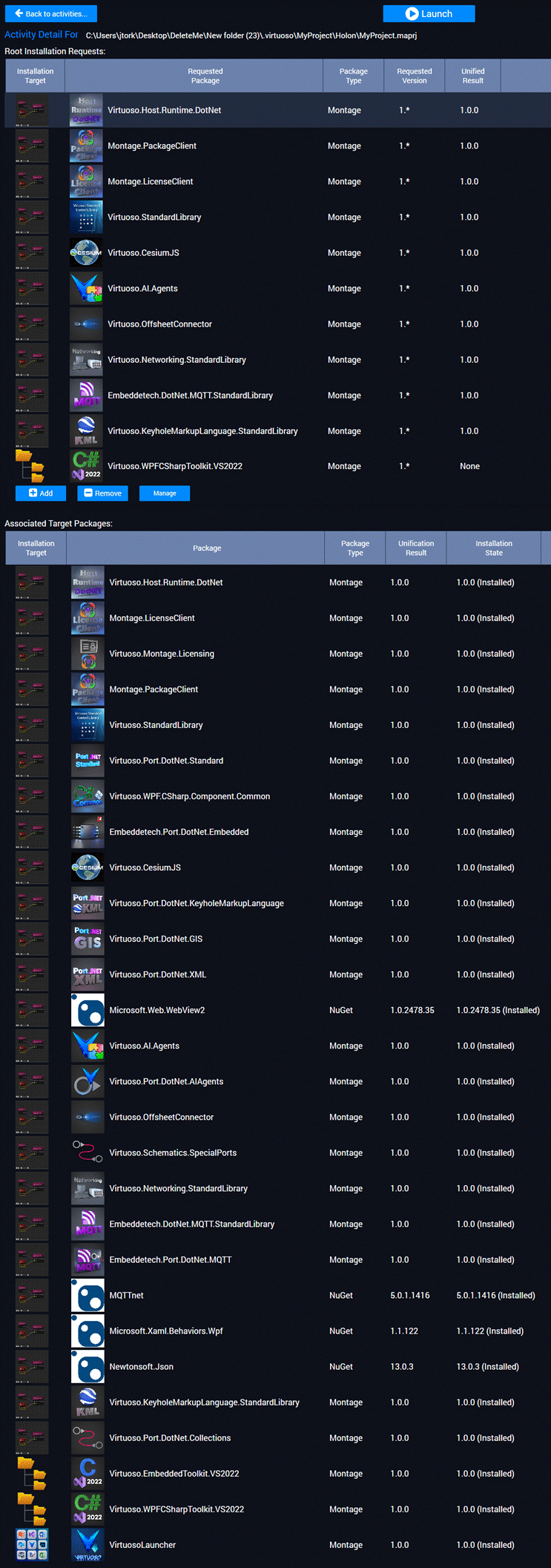The image size is (551, 1568).
Task: Click the Montage.PackageClient icon in root requests
Action: [86, 146]
